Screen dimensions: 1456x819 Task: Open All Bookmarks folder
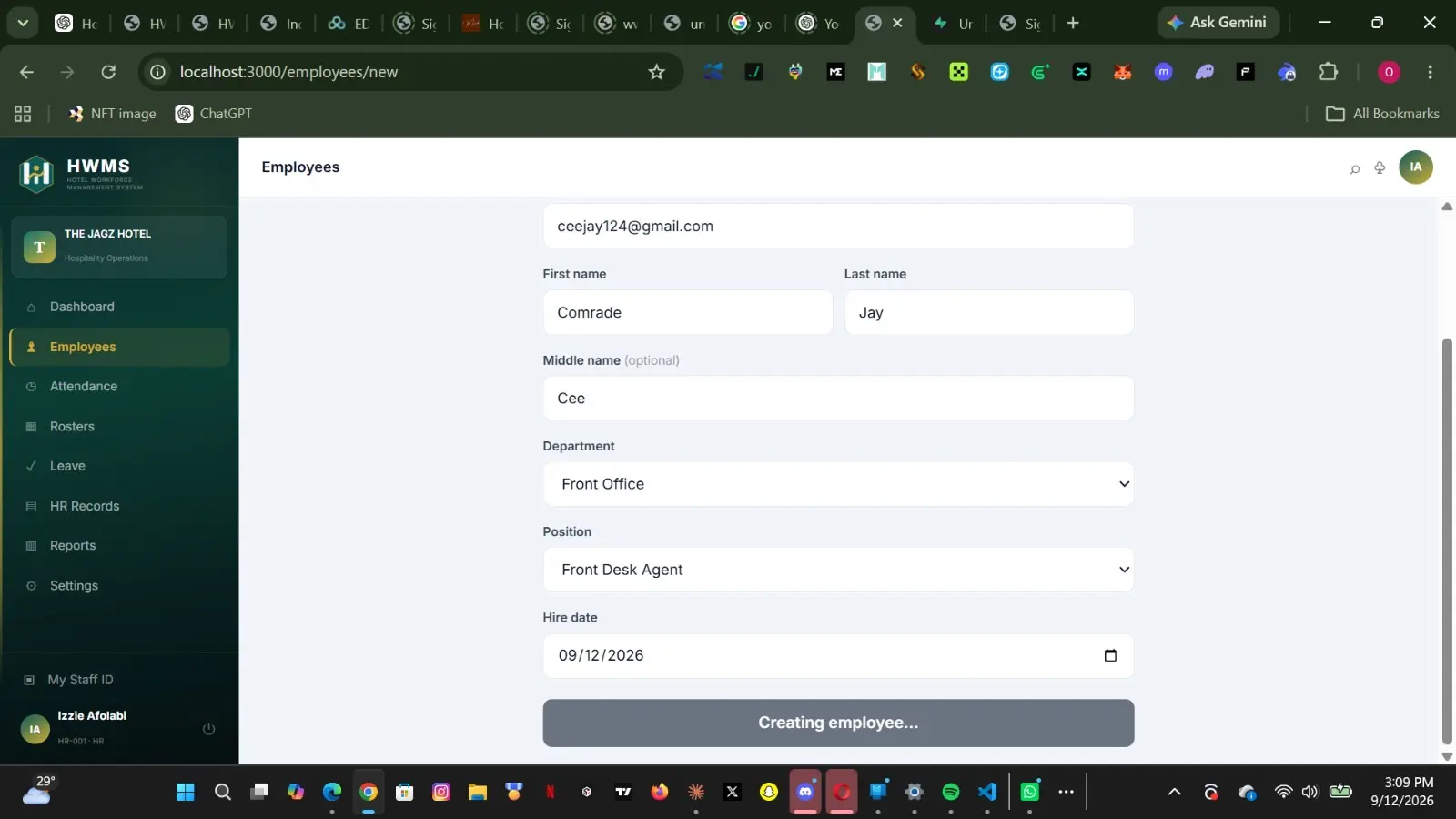1382,114
